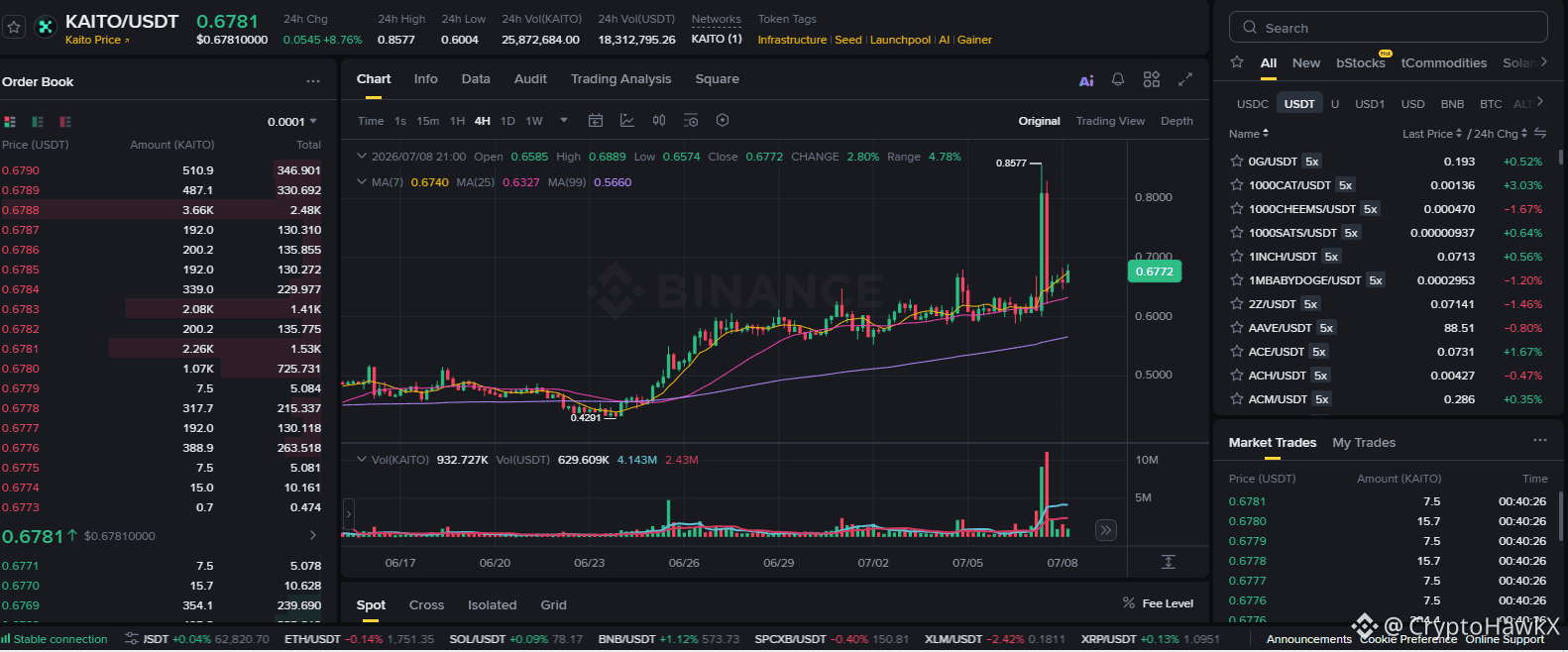This screenshot has height=652, width=1568.
Task: Click chart price scale auto-fit icon
Action: (x=1169, y=562)
